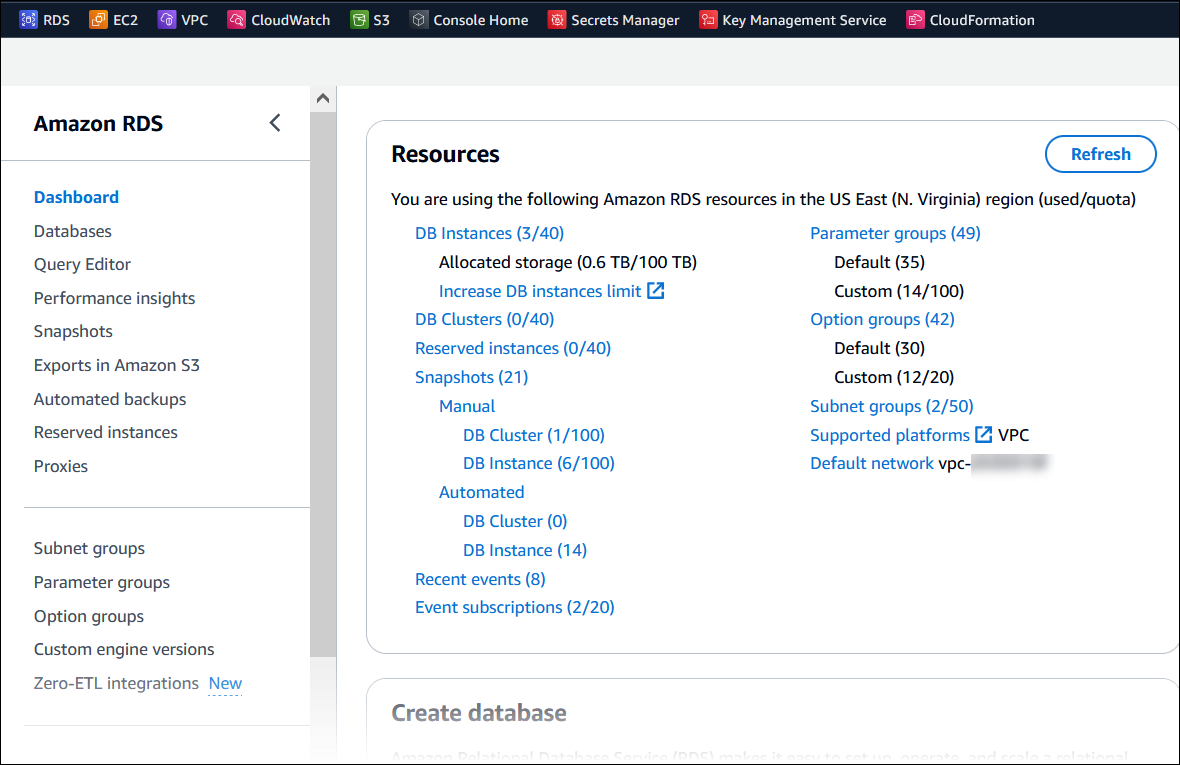Open the Parameter groups (49) link
This screenshot has width=1180, height=765.
[895, 233]
